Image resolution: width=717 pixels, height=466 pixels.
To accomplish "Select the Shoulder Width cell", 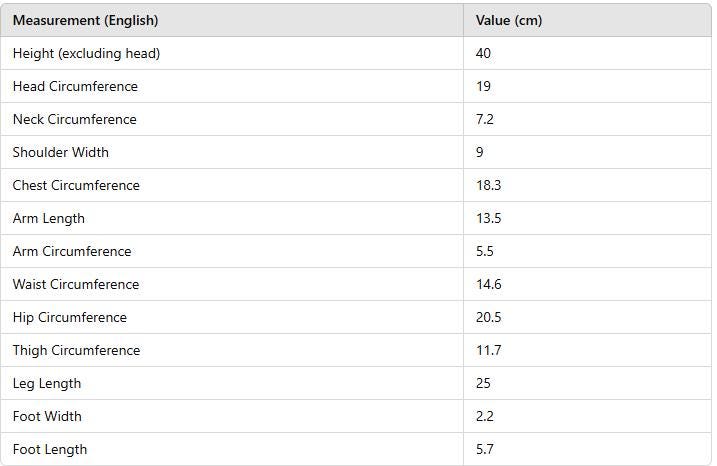I will [61, 152].
